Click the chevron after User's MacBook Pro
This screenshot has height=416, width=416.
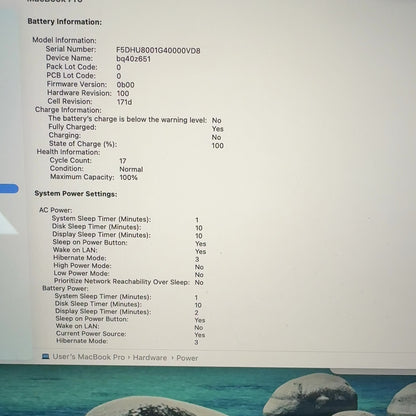(129, 358)
